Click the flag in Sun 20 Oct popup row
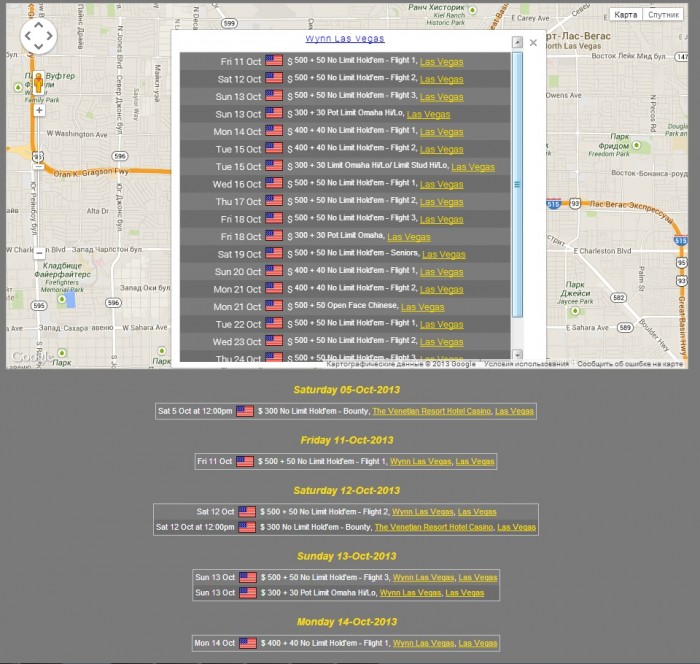Image resolution: width=700 pixels, height=664 pixels. point(274,271)
